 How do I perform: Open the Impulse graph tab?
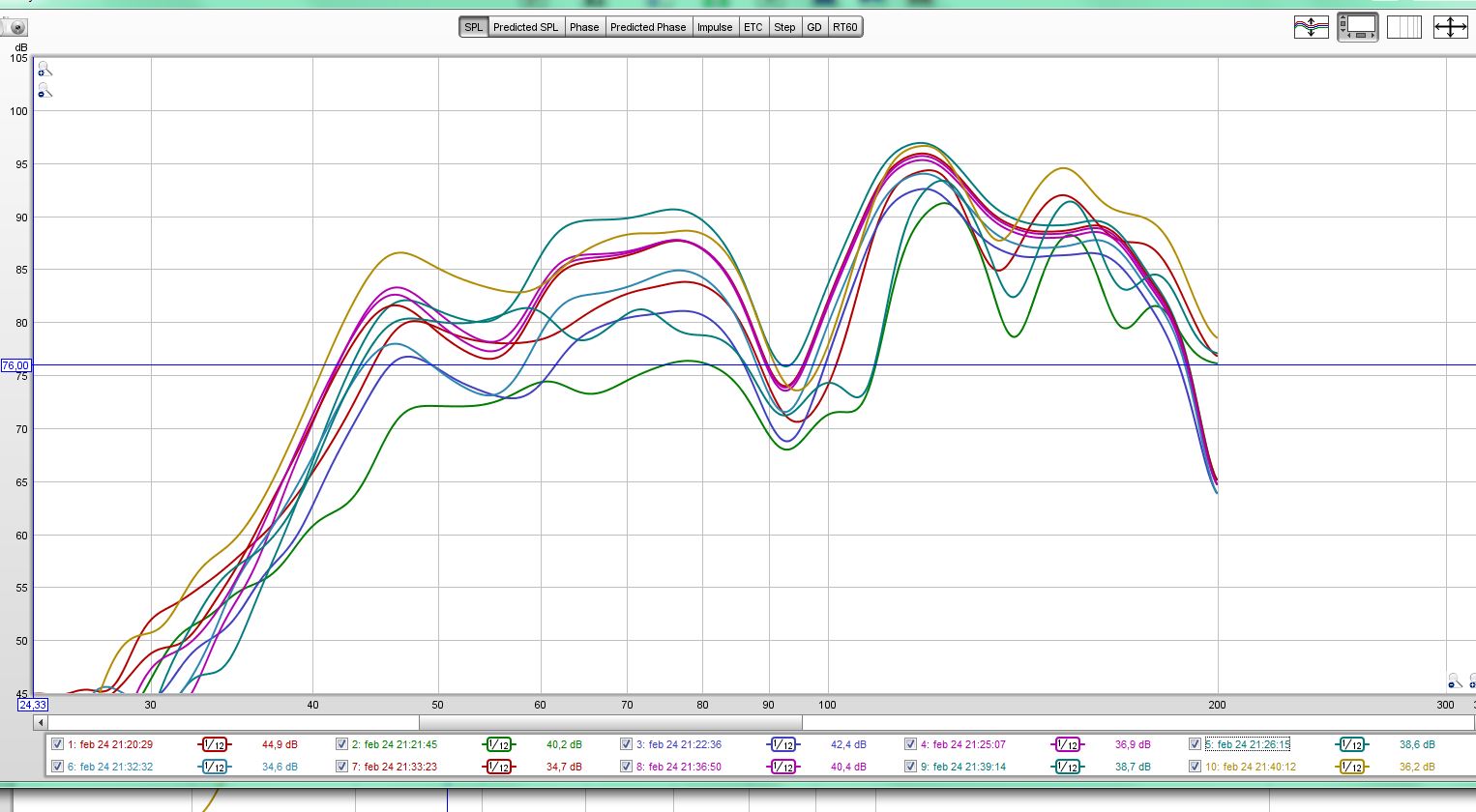[x=715, y=27]
